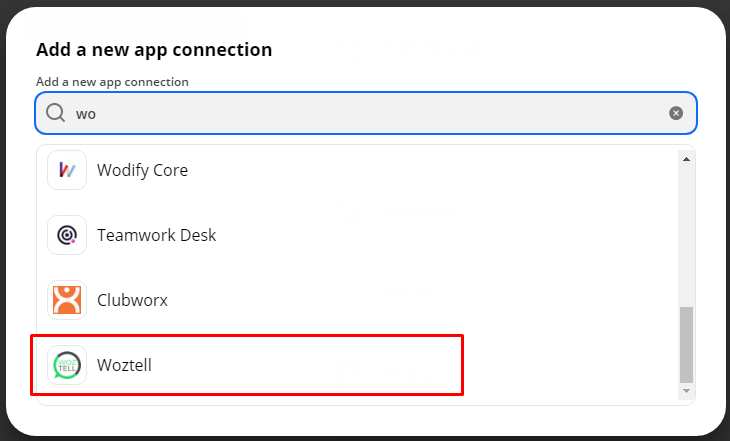
Task: Choose the Clubworx text label
Action: [132, 300]
